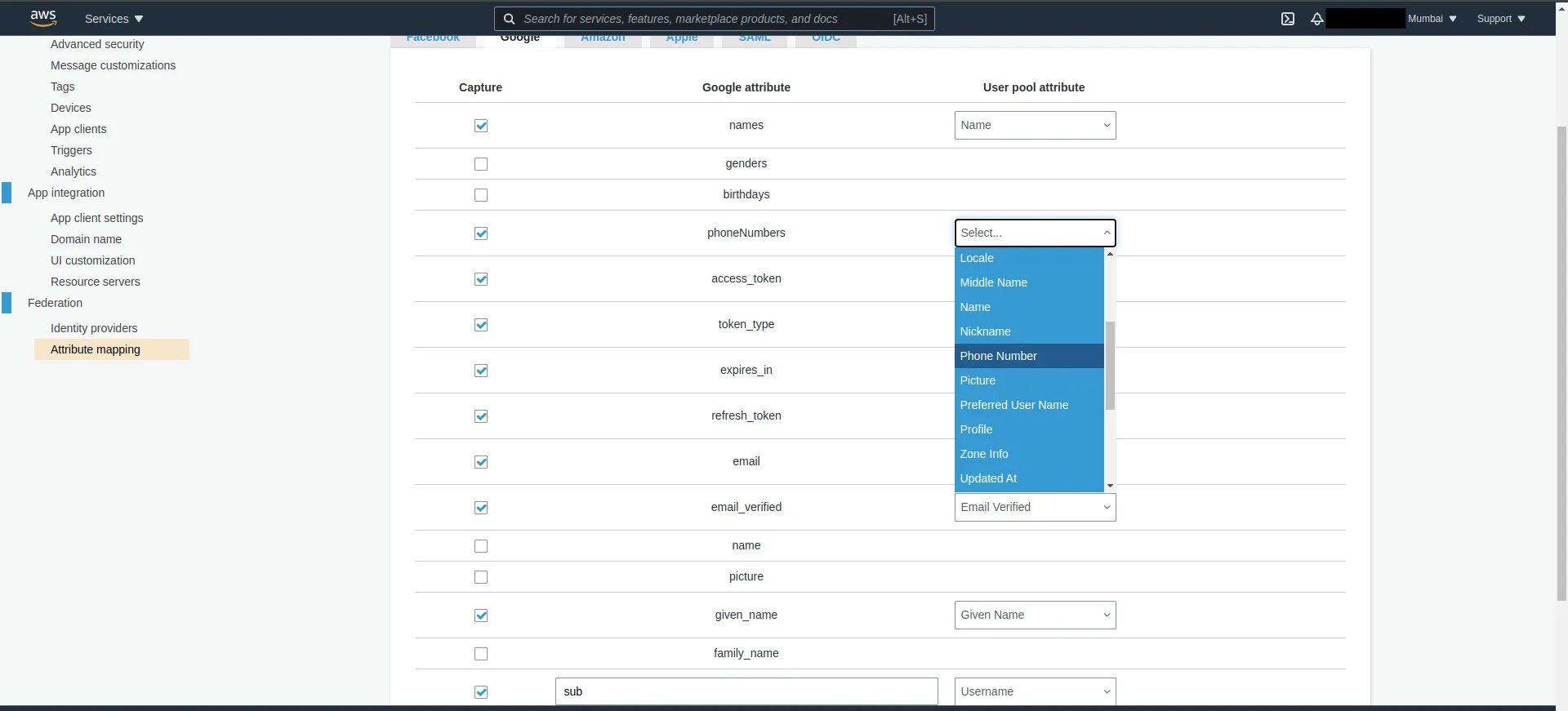Click the dropdown list scroll-down arrow
This screenshot has width=1568, height=711.
click(1110, 486)
